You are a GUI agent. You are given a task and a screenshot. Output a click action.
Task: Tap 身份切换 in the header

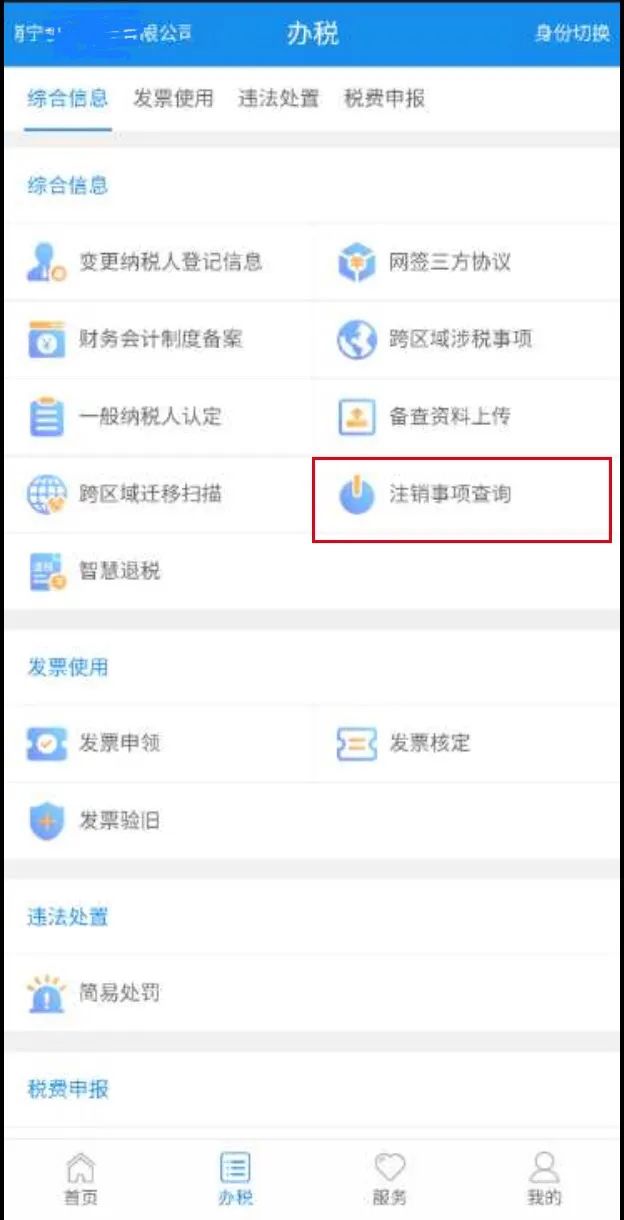point(572,32)
